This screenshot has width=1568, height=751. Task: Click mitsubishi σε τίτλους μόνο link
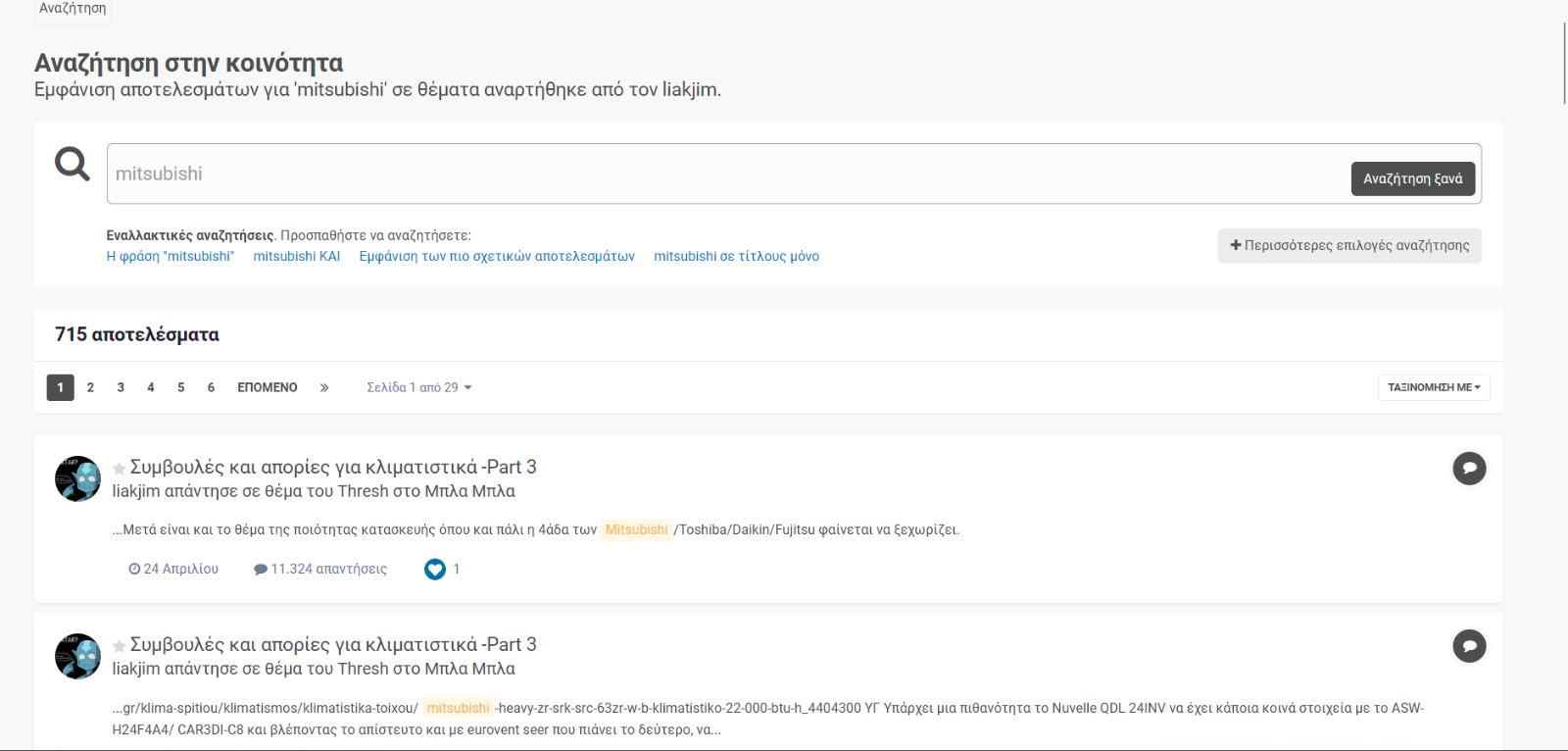pos(737,256)
